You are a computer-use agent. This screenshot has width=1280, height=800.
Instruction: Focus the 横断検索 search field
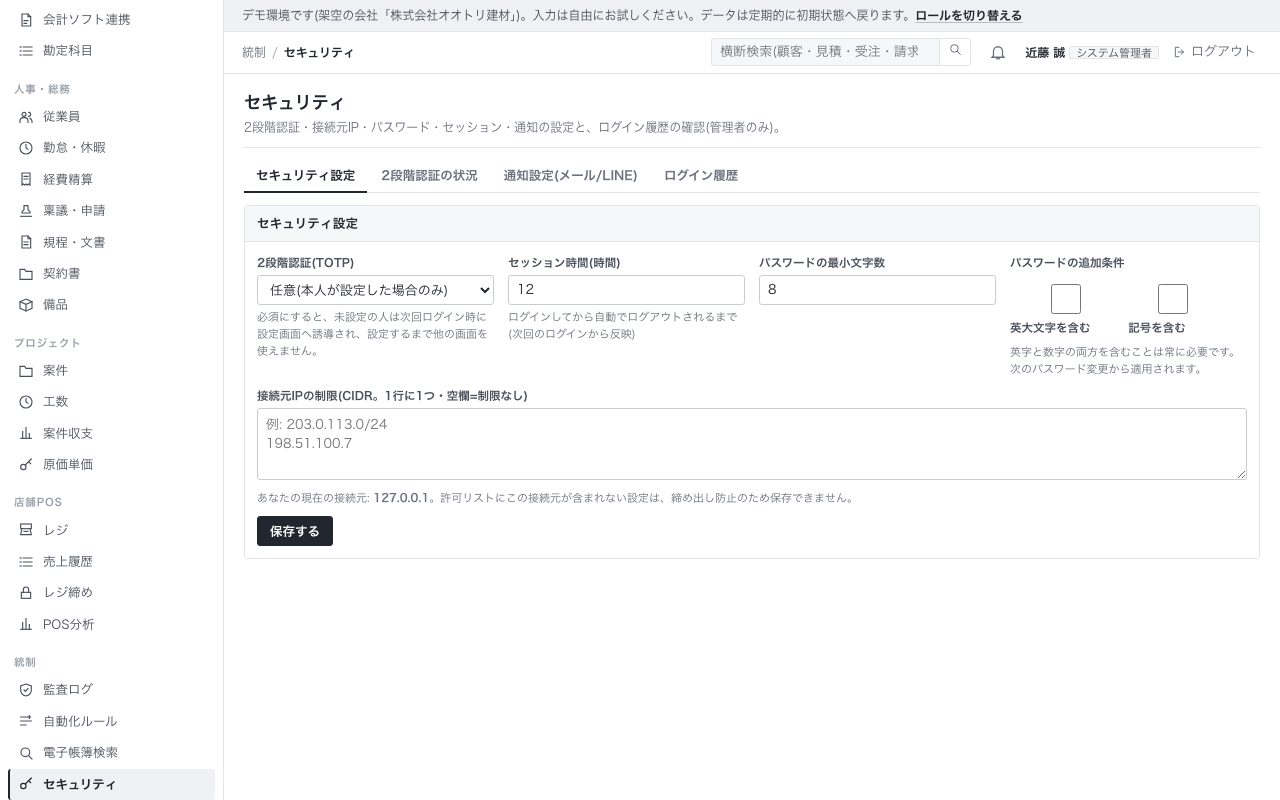pos(825,51)
